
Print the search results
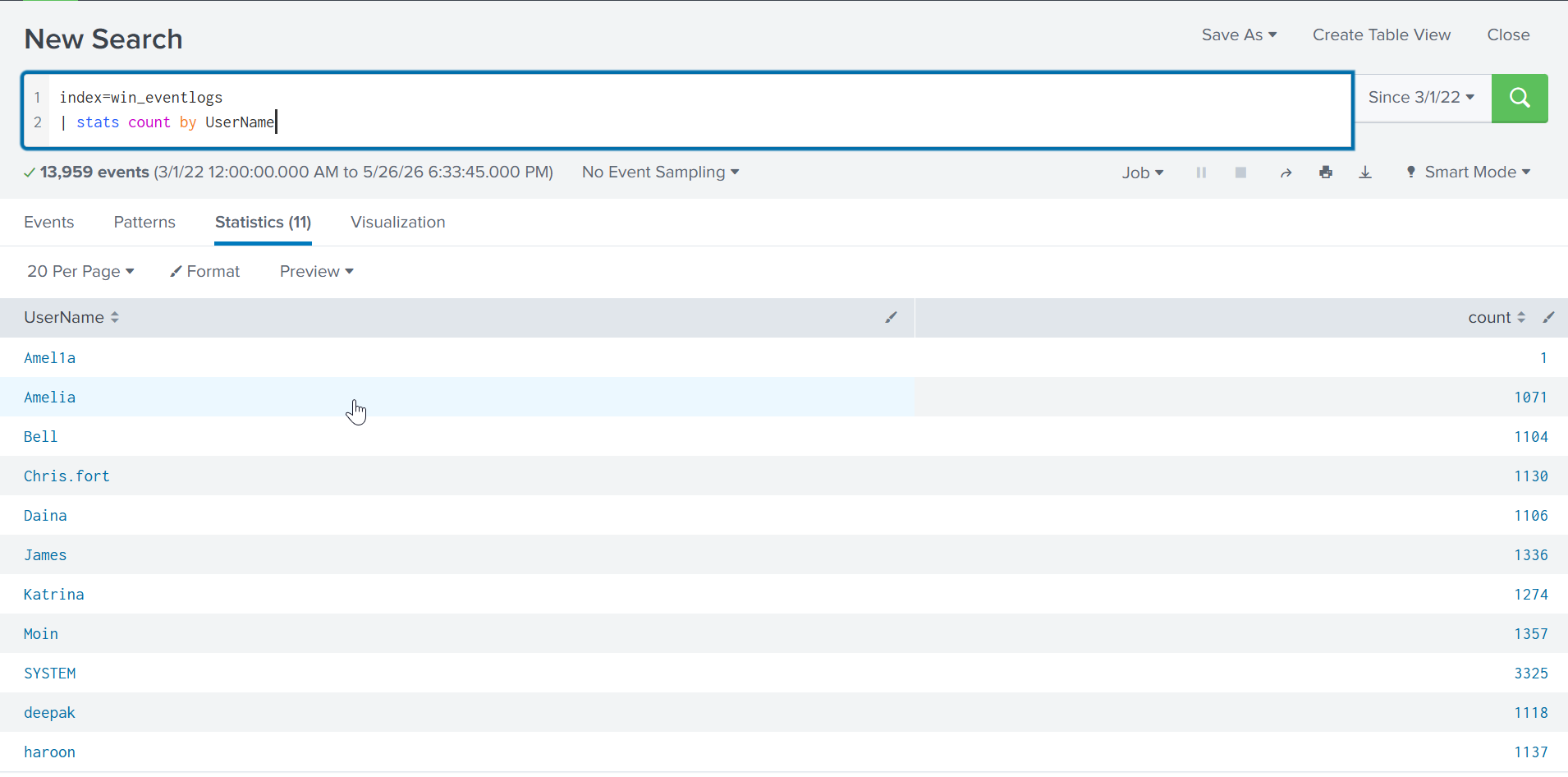[x=1326, y=172]
